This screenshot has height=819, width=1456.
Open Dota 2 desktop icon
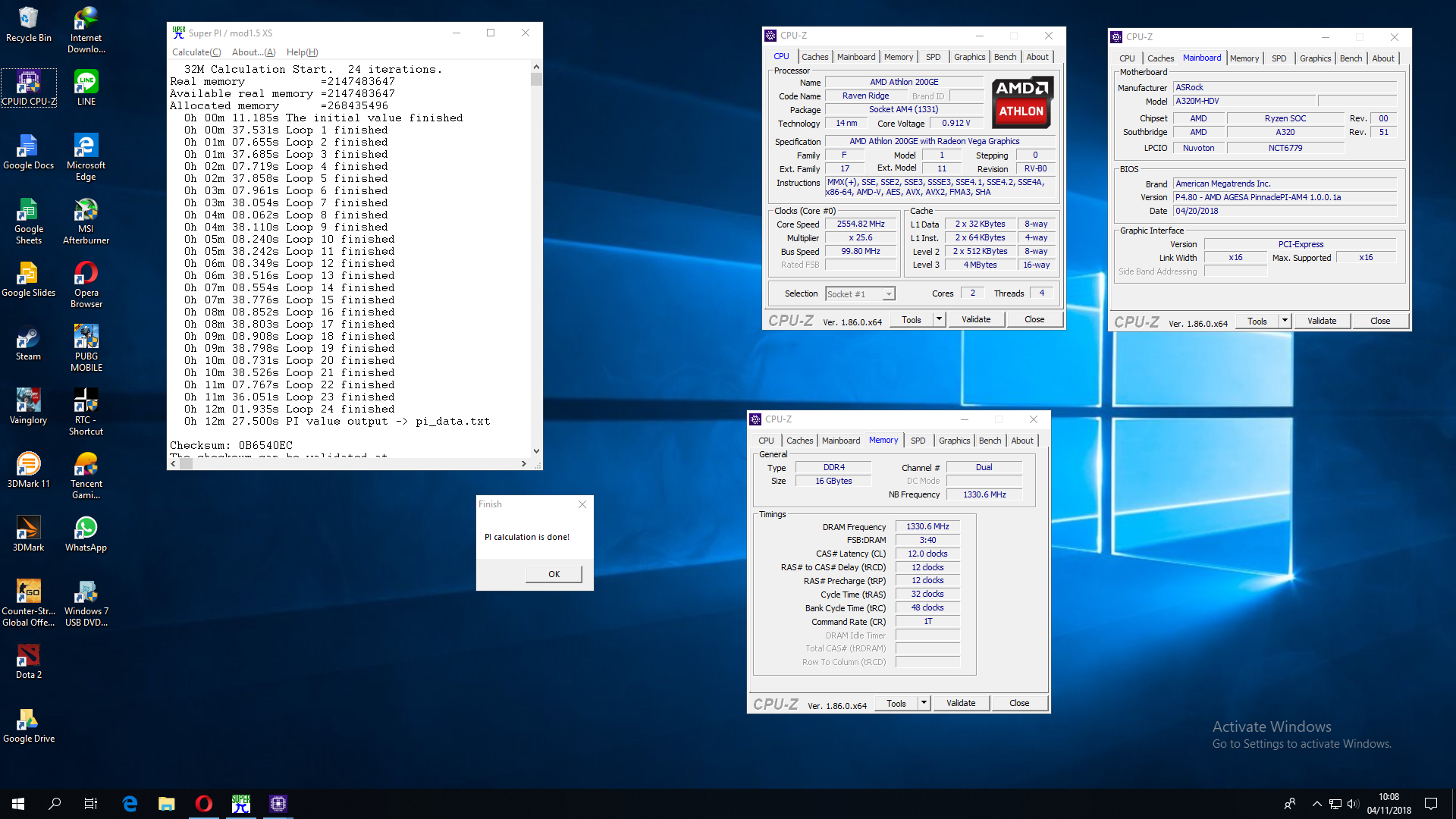29,661
